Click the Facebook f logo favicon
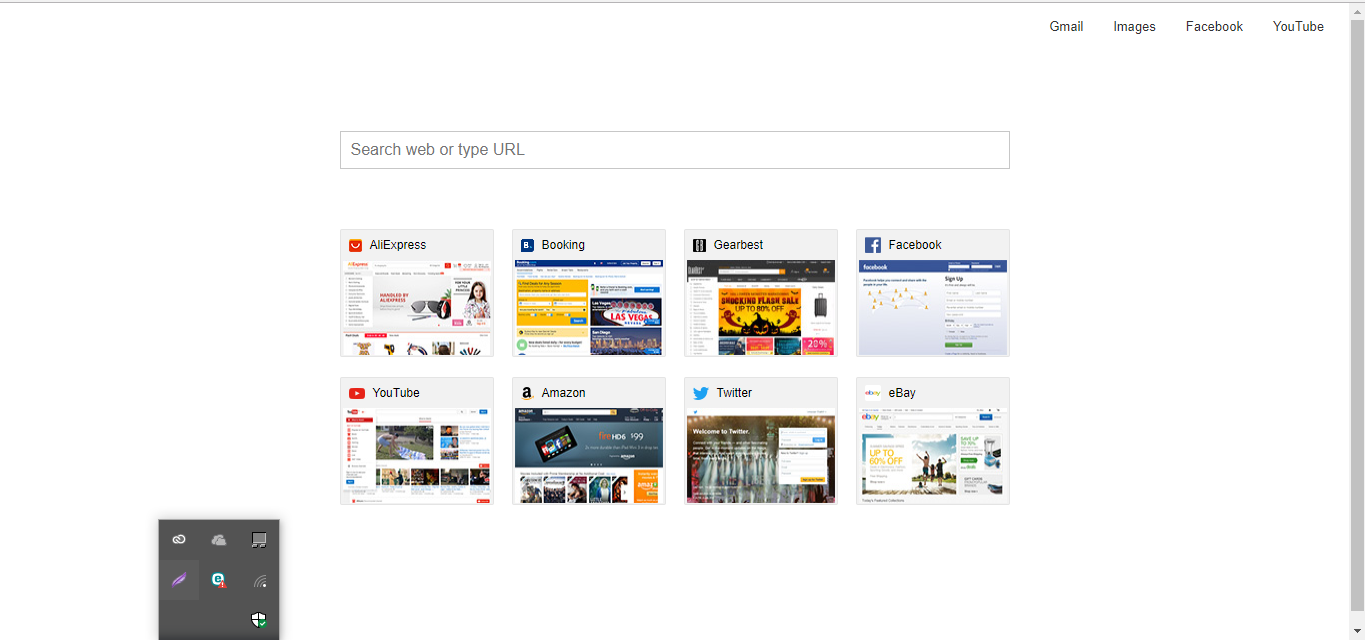 click(872, 245)
